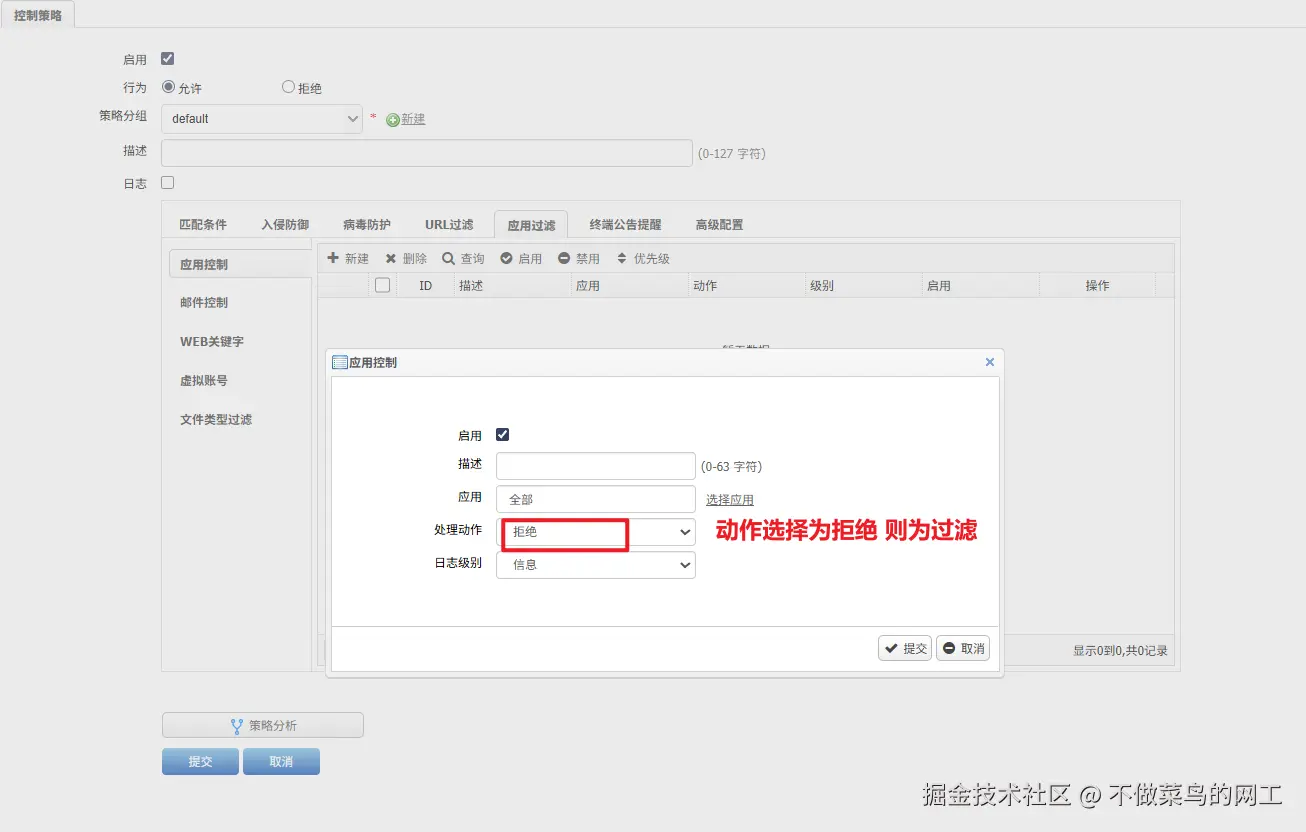This screenshot has height=832, width=1306.
Task: Click the bottom blue 提交 button
Action: (201, 761)
